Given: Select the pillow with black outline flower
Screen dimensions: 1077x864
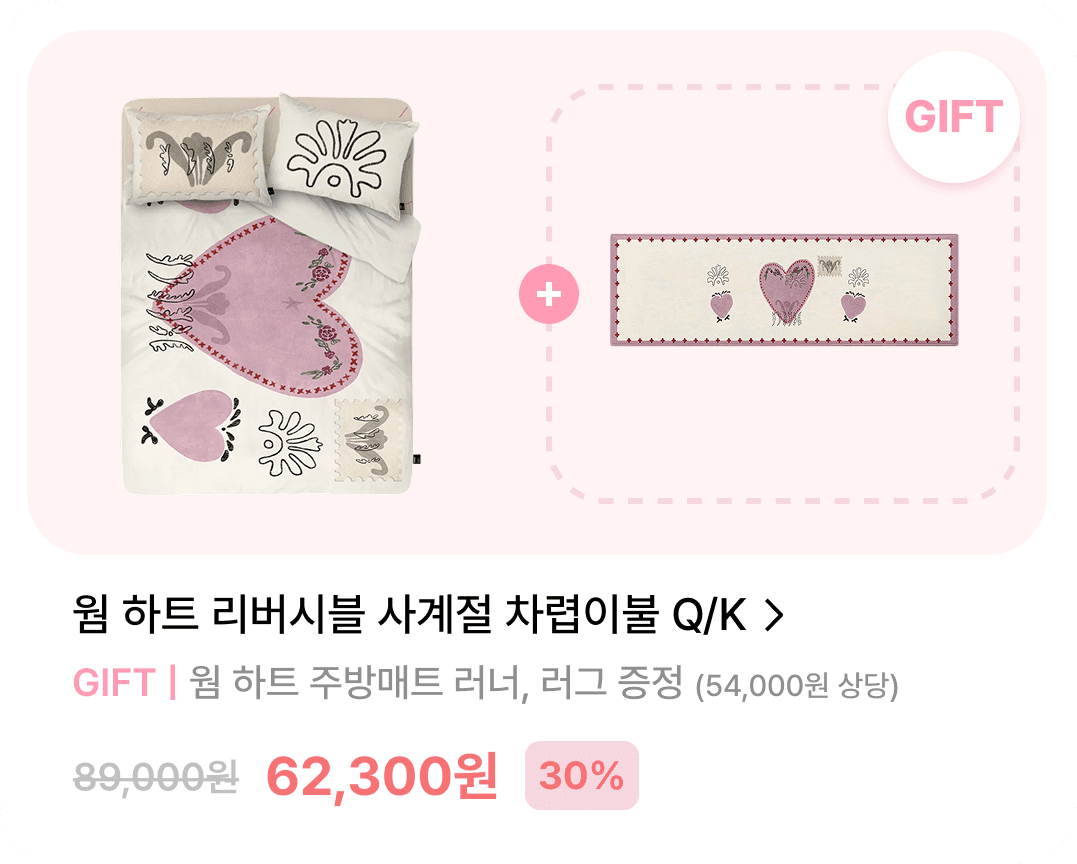Looking at the screenshot, I should (341, 157).
